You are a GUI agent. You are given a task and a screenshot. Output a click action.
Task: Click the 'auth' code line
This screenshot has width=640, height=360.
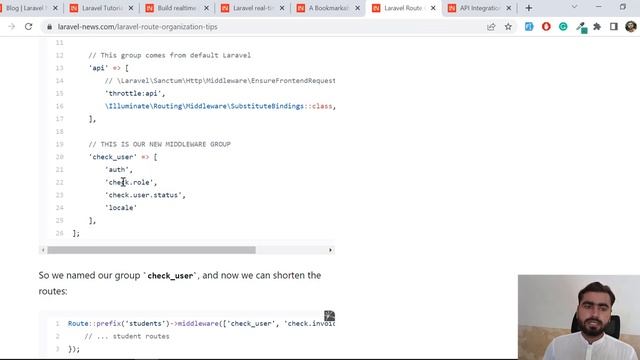coord(119,170)
